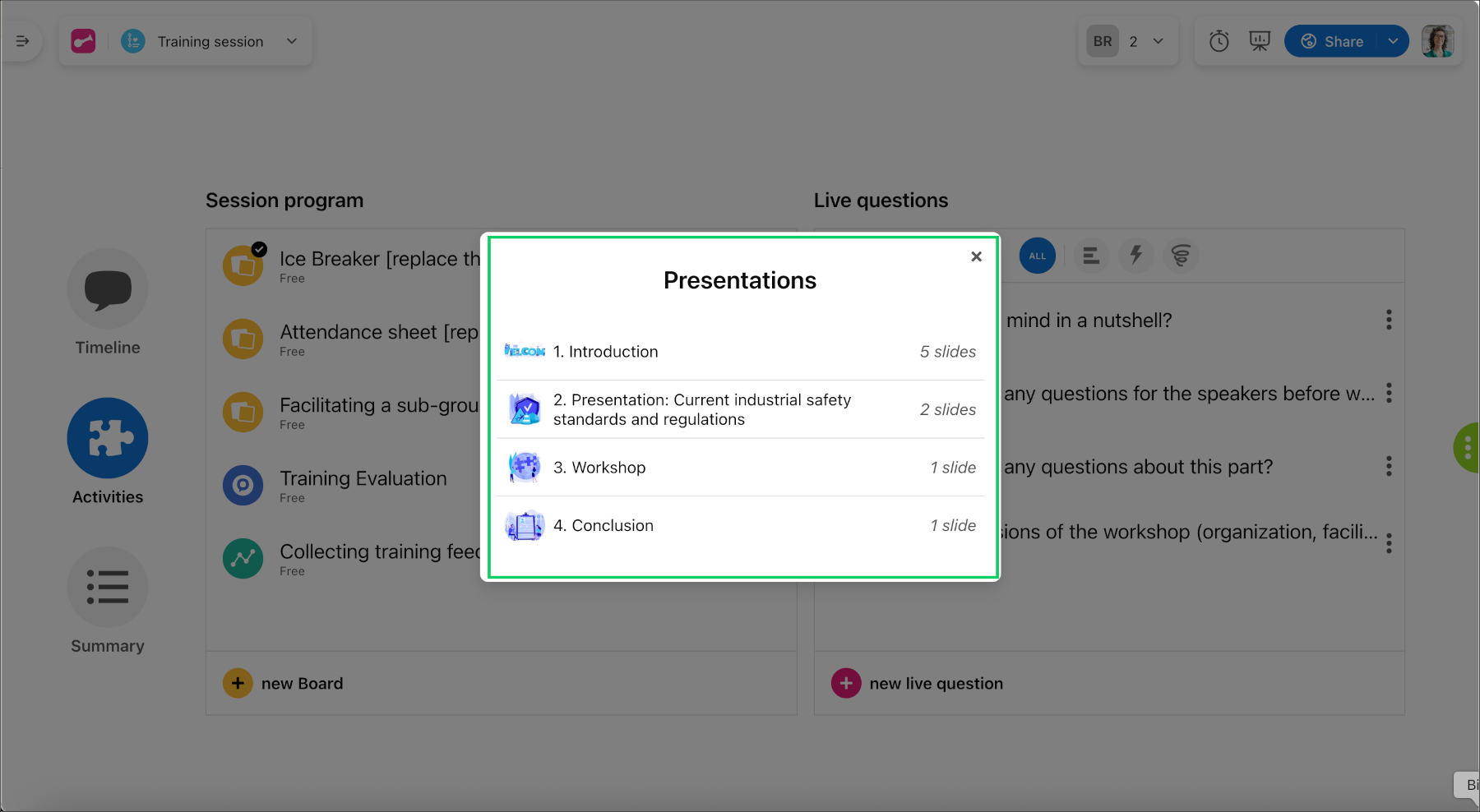Image resolution: width=1480 pixels, height=812 pixels.
Task: Switch to the Summary view
Action: point(108,601)
